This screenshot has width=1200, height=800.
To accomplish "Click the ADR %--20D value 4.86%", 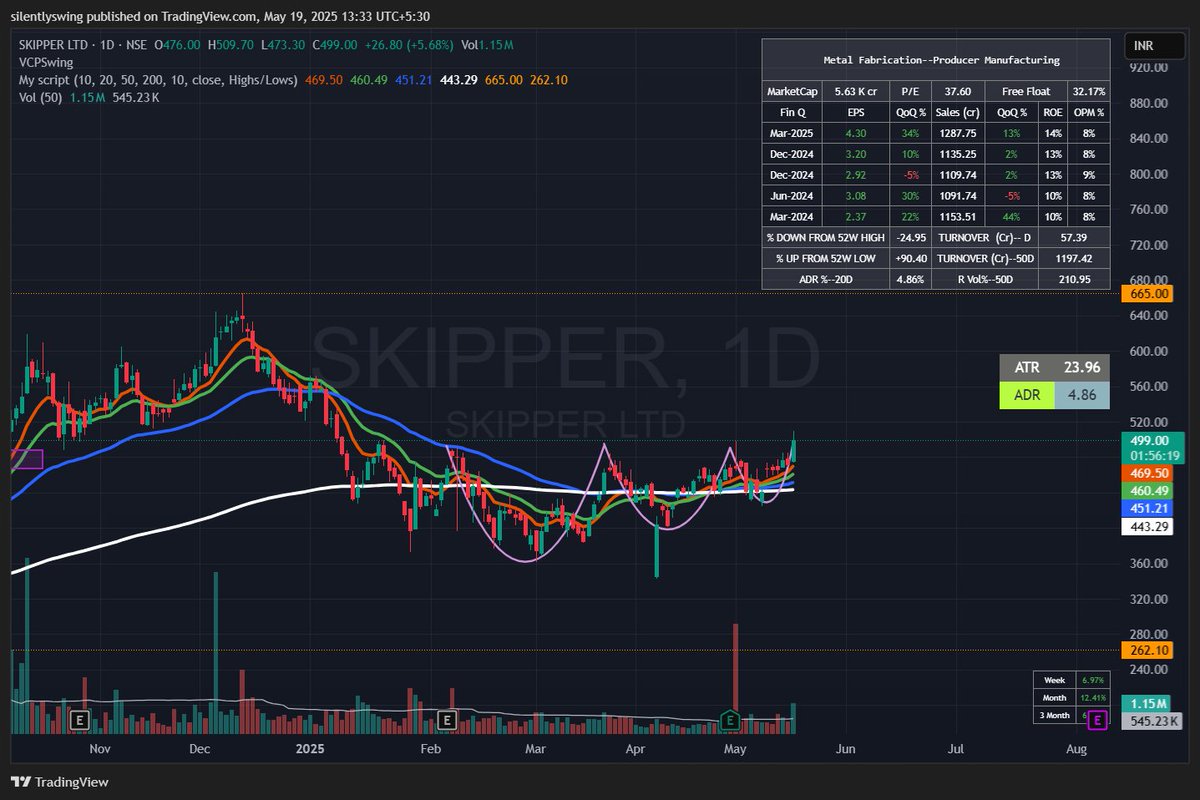I will (x=910, y=280).
